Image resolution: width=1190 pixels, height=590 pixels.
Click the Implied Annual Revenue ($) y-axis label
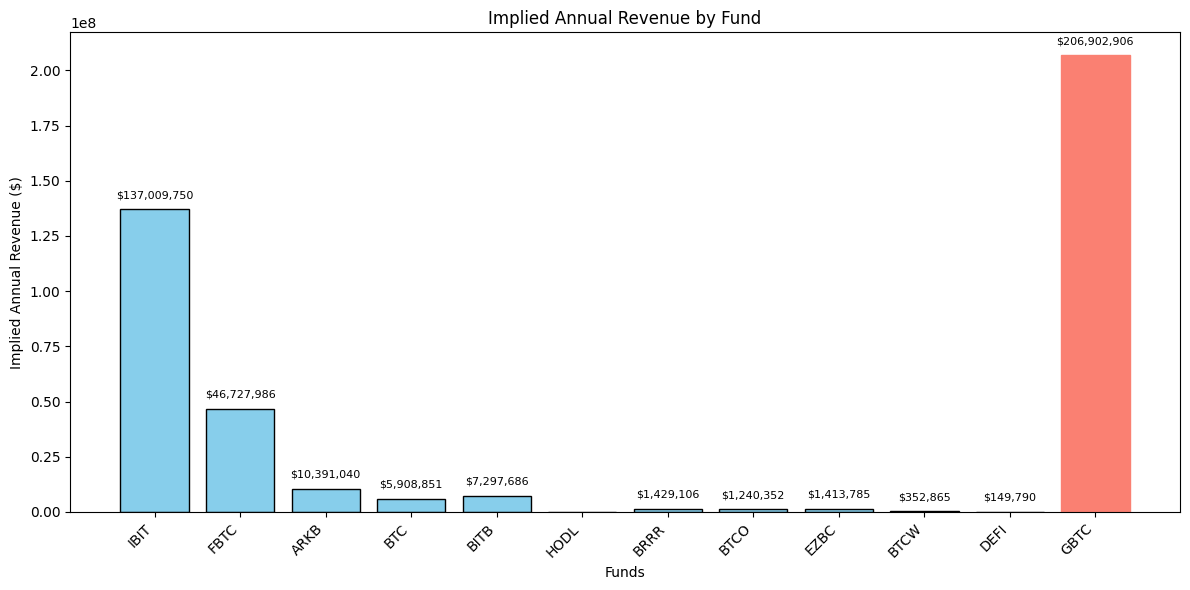[16, 273]
